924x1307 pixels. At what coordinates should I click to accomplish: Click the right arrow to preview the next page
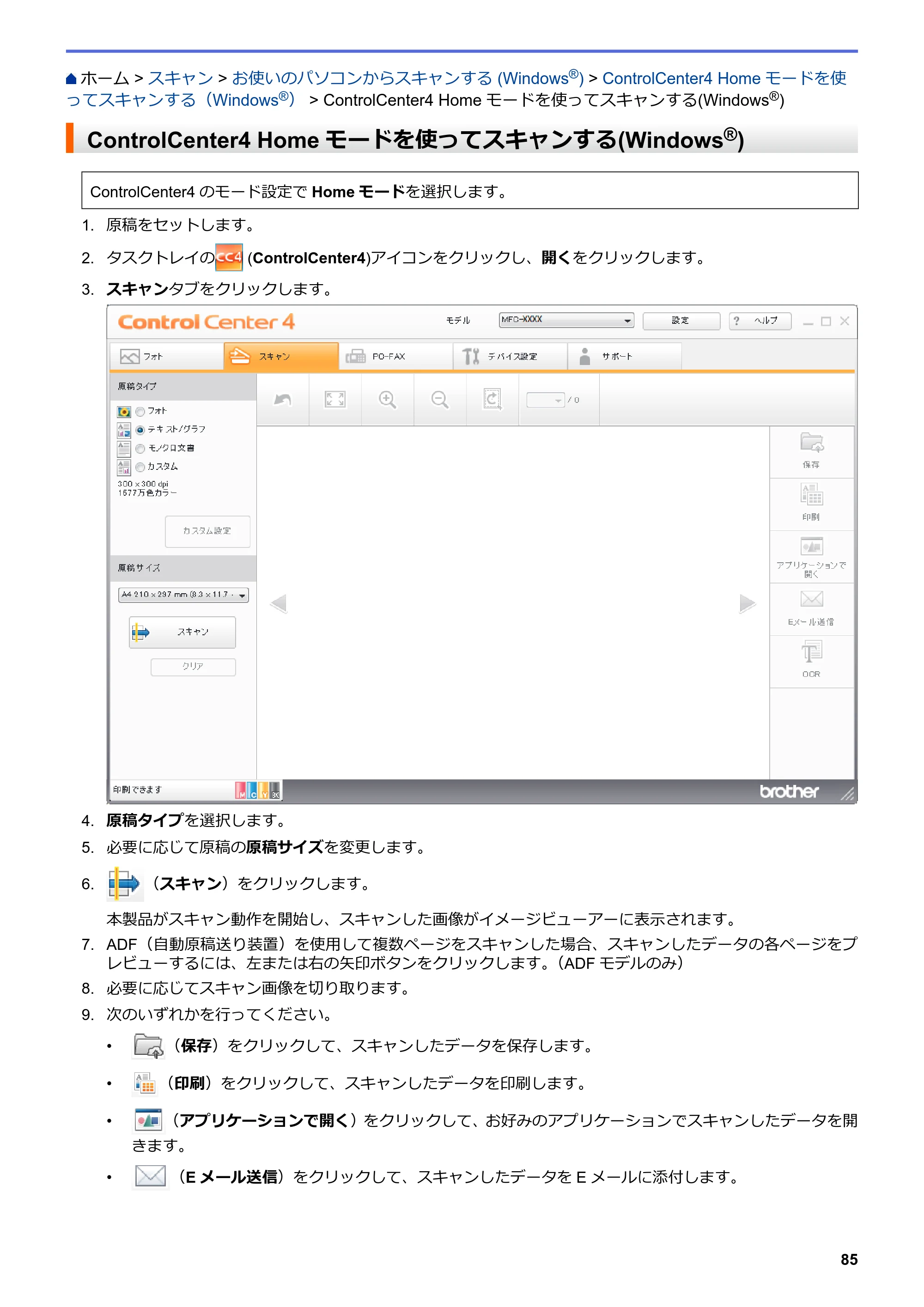coord(748,603)
